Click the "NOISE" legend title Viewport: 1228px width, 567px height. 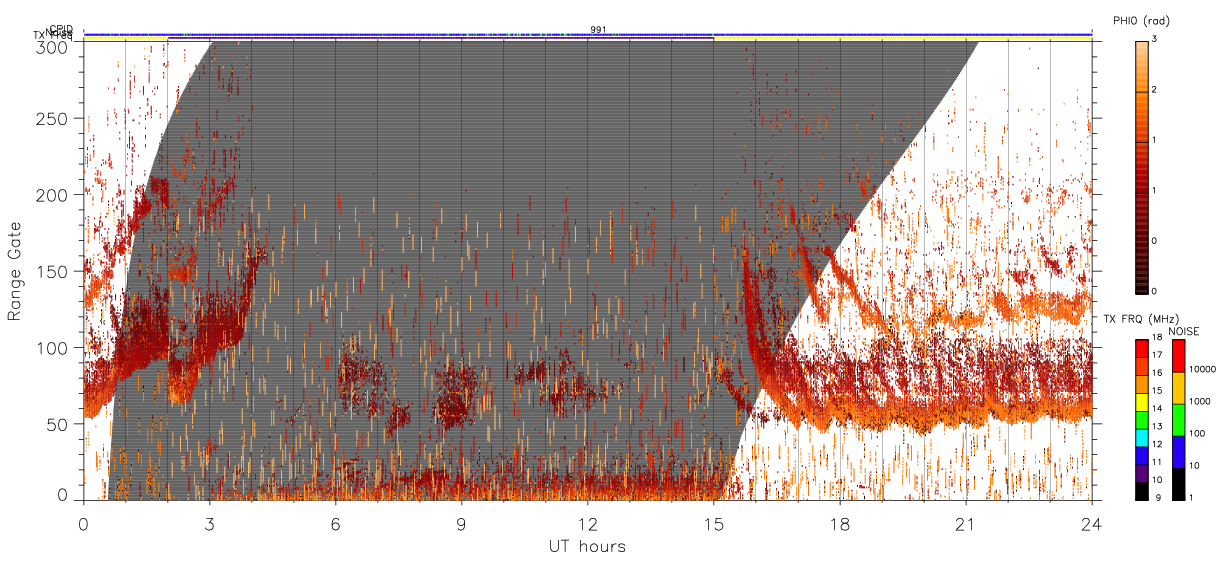click(x=1186, y=330)
